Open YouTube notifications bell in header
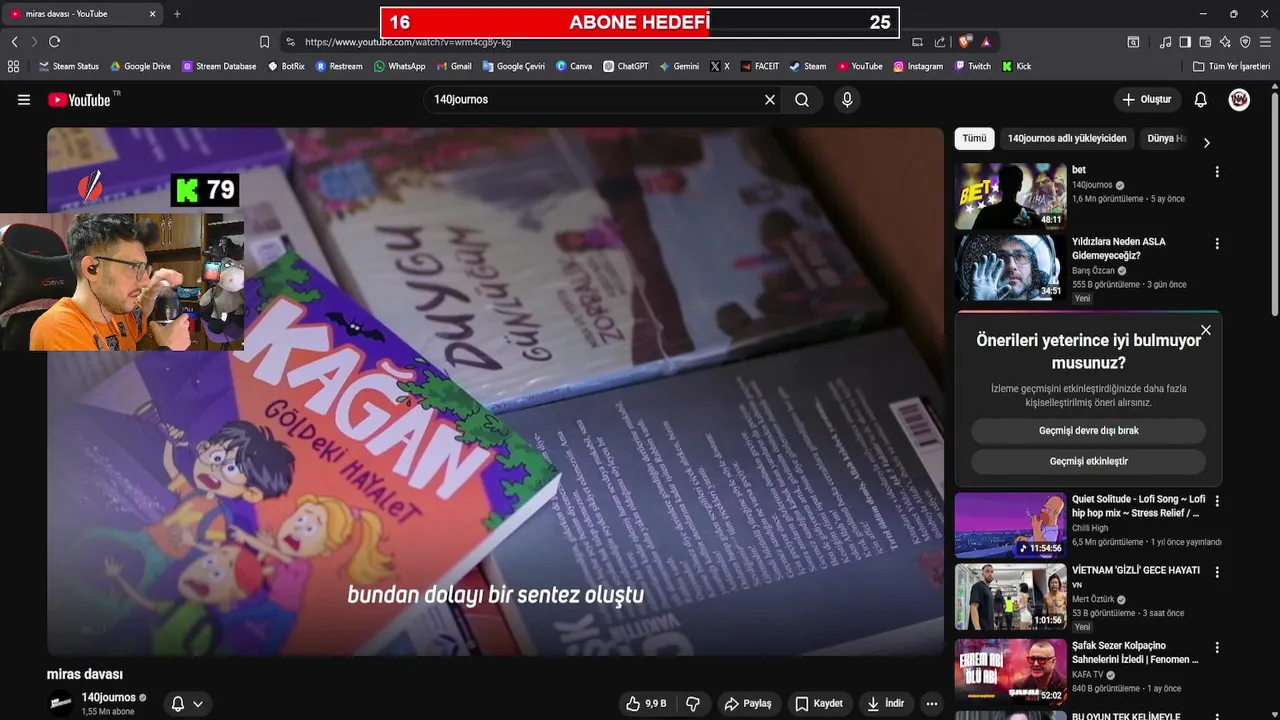This screenshot has height=720, width=1280. tap(1201, 100)
